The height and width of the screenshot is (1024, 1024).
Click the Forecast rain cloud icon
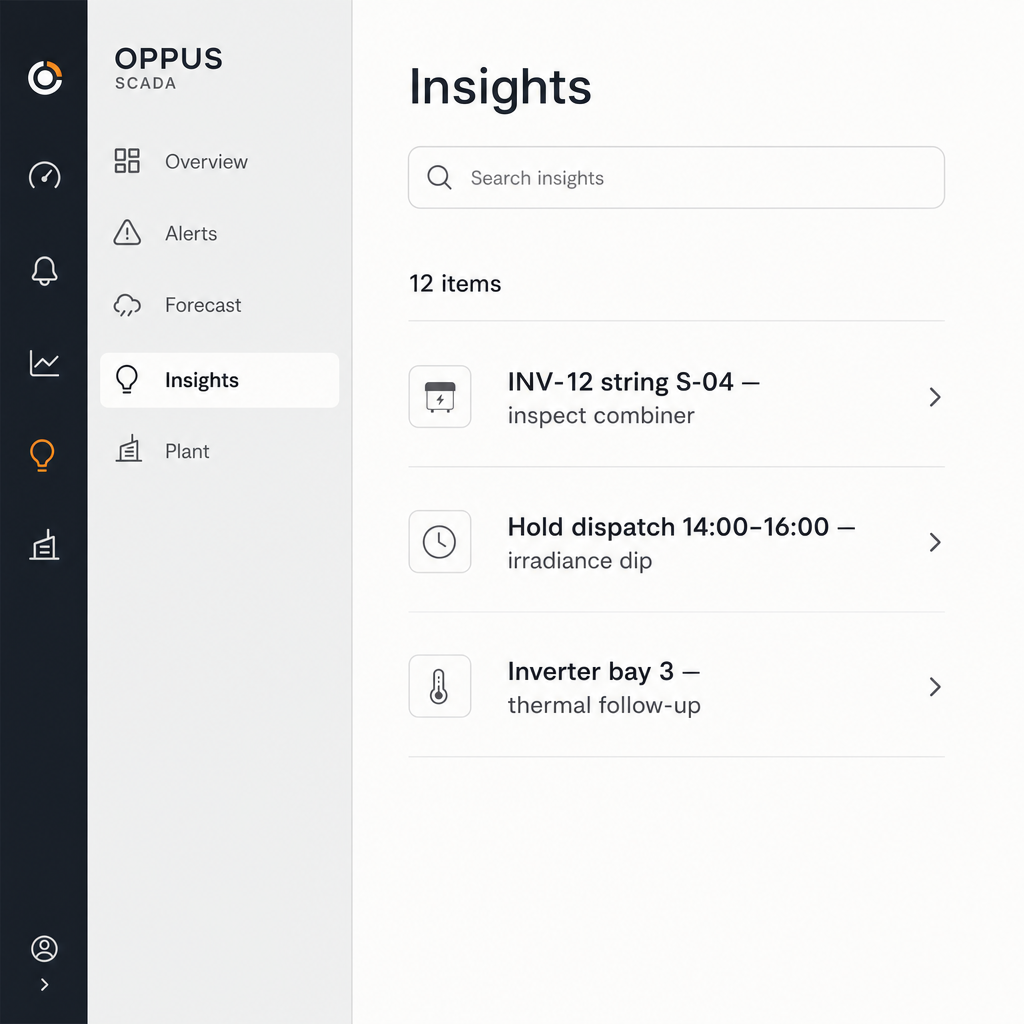coord(127,305)
